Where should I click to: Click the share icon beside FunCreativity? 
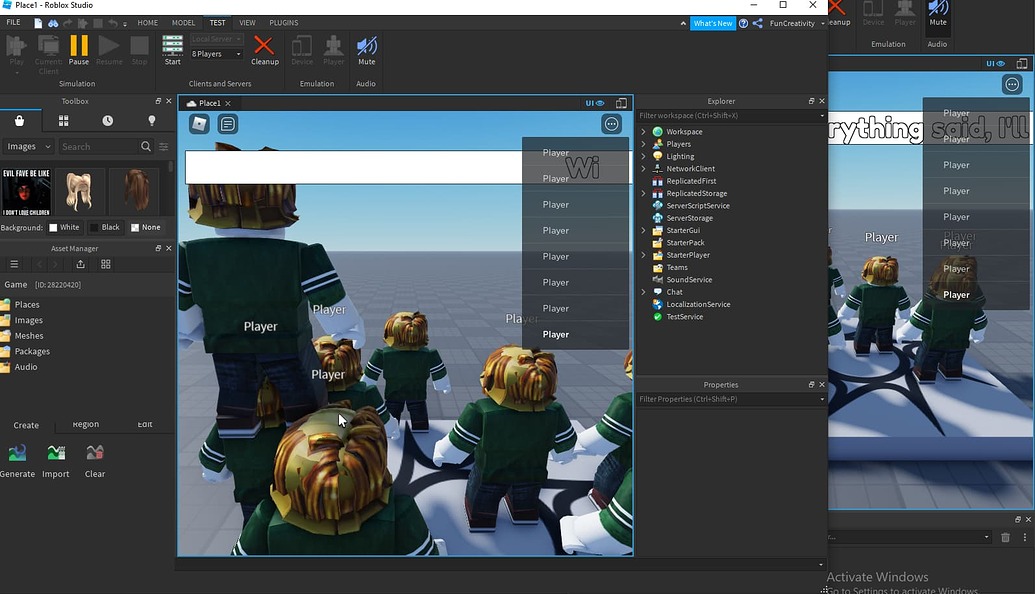point(758,23)
